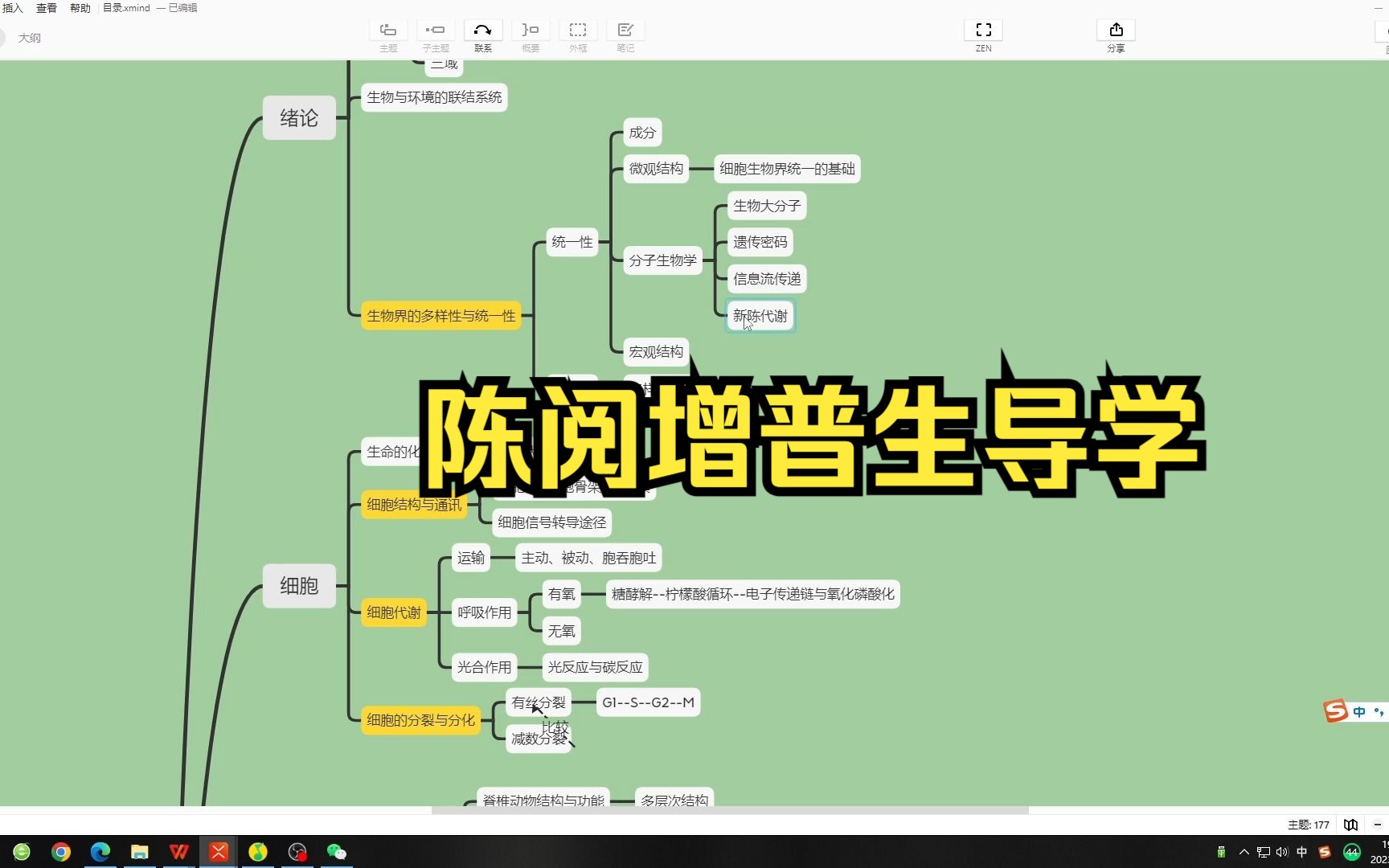Enter ZEN mode
The height and width of the screenshot is (868, 1389).
pyautogui.click(x=983, y=31)
